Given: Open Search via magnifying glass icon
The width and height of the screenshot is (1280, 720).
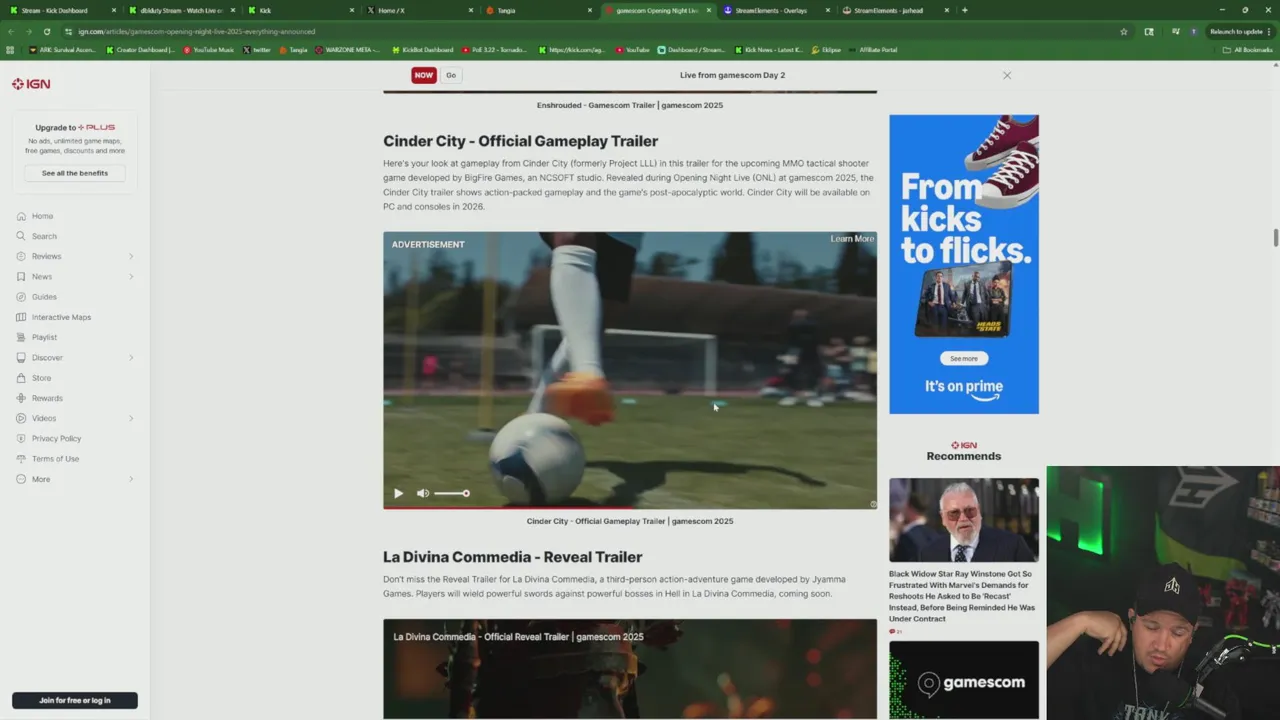Looking at the screenshot, I should (21, 236).
